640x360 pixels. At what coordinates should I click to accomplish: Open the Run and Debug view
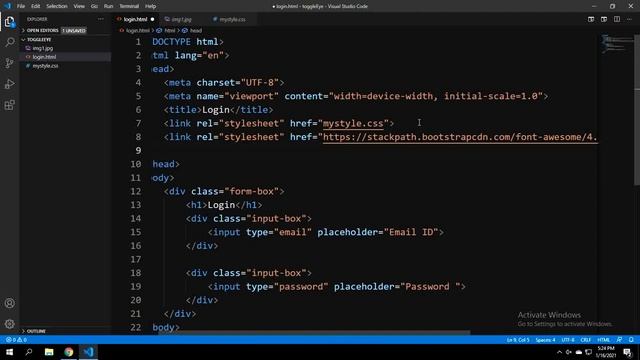9,84
